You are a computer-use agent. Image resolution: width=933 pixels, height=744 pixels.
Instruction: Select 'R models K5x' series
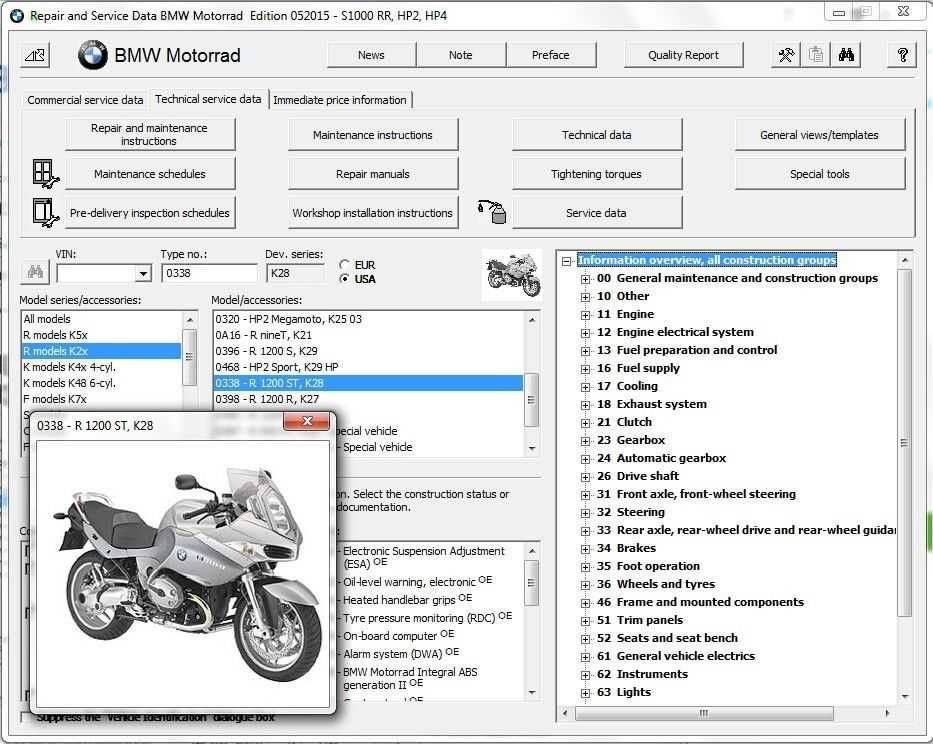(x=101, y=335)
